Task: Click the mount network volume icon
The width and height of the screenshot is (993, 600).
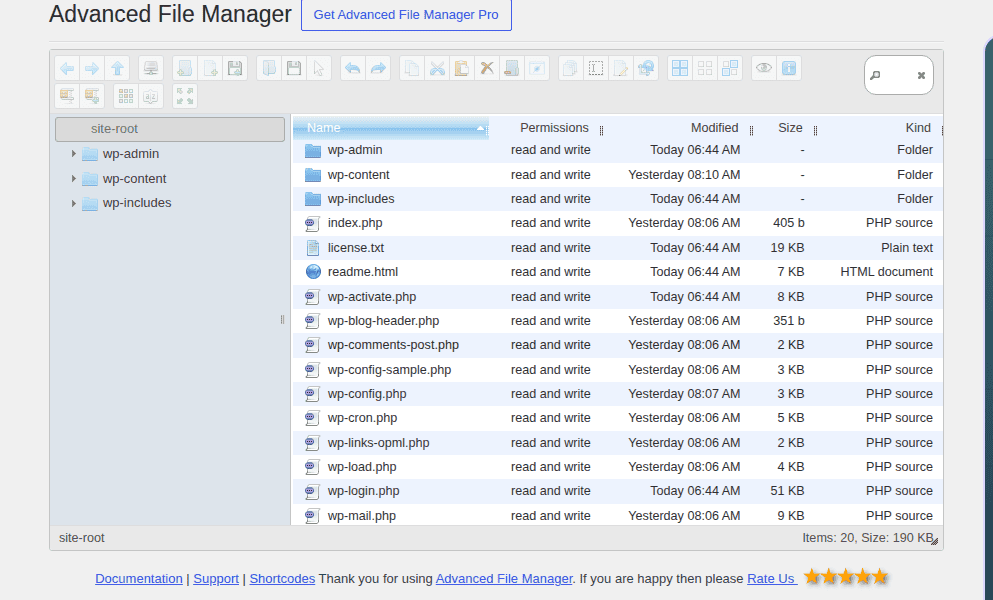Action: click(x=151, y=68)
